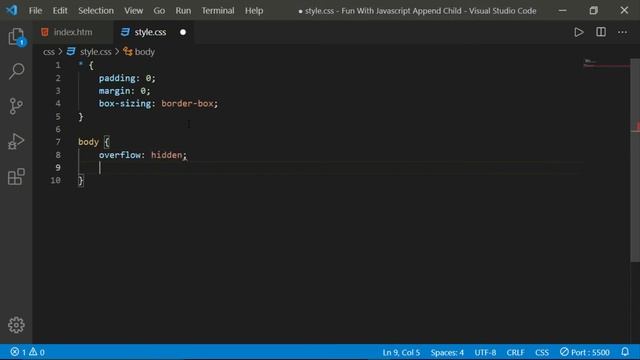Click the 'body' selector on line 7

pyautogui.click(x=88, y=142)
